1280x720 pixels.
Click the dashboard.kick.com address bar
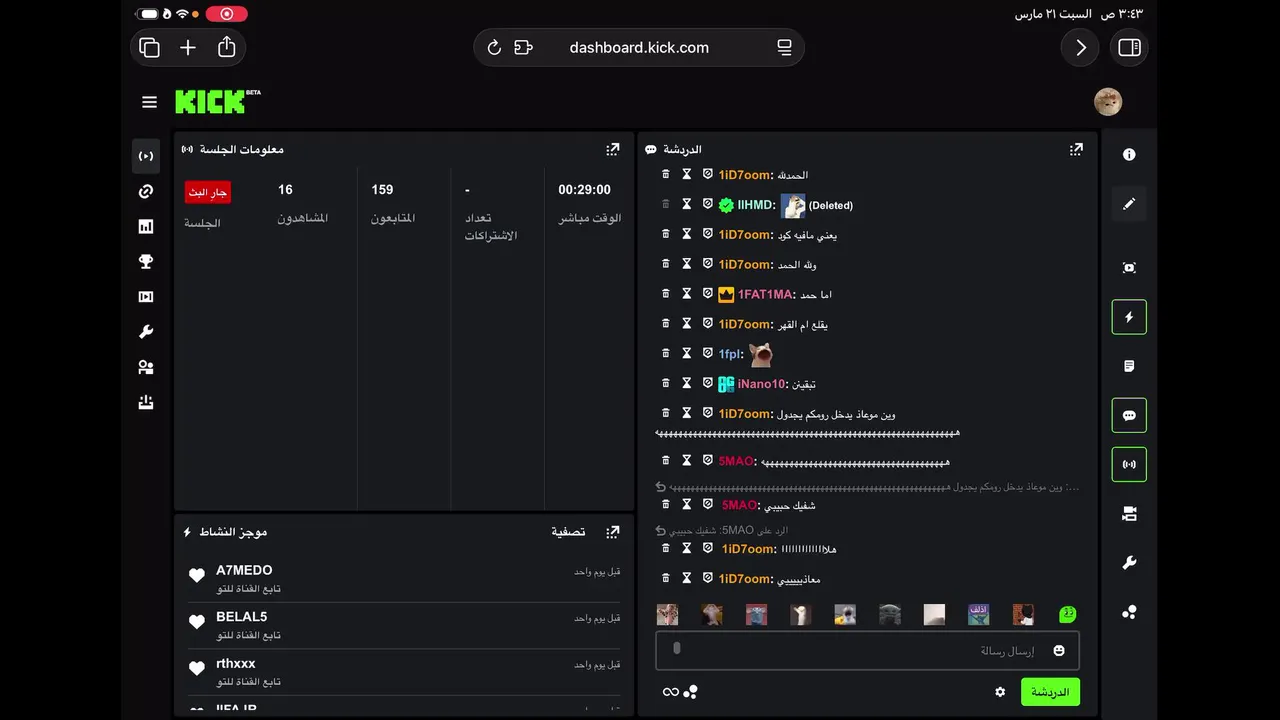tap(639, 47)
